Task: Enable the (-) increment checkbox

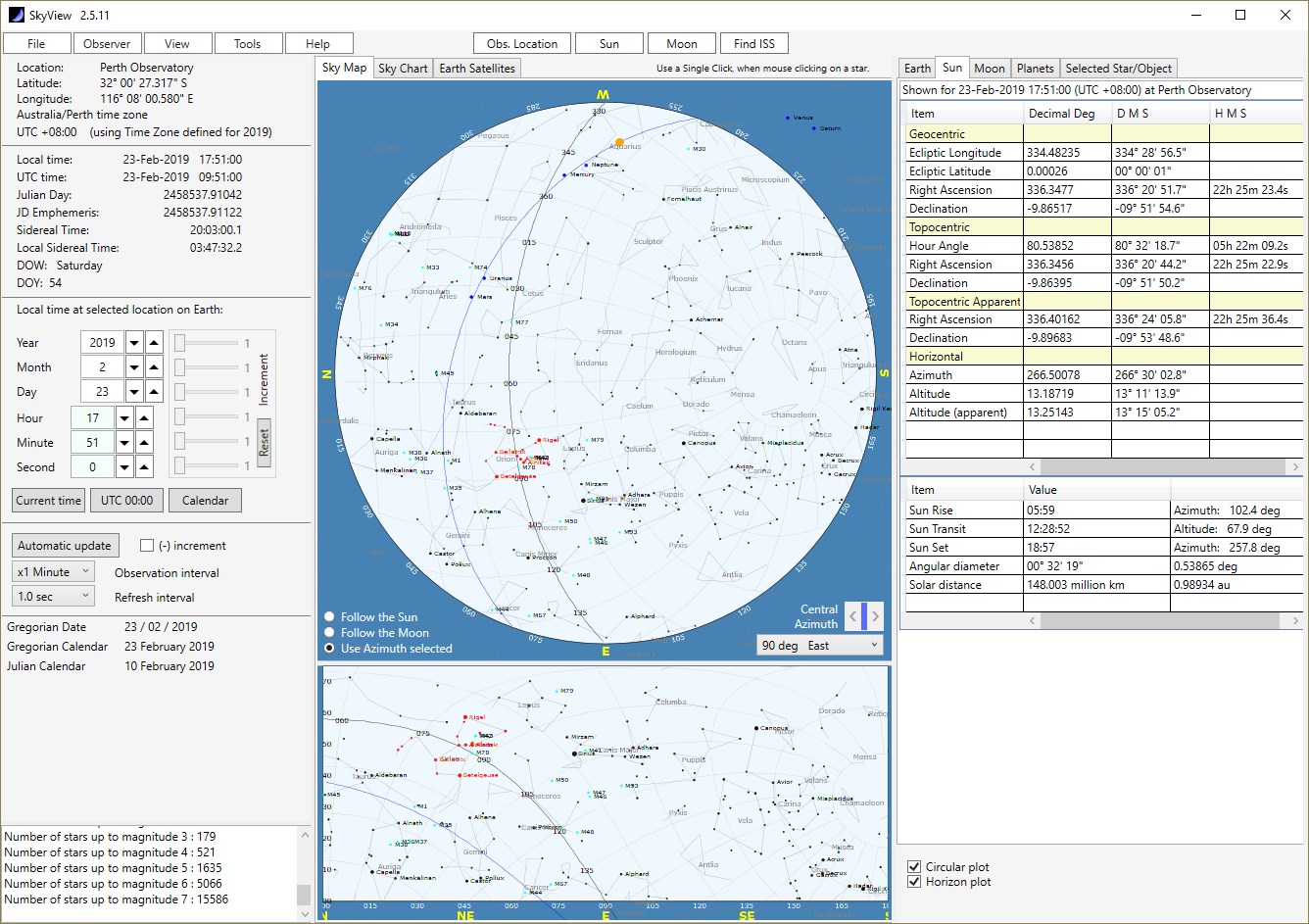Action: 147,546
